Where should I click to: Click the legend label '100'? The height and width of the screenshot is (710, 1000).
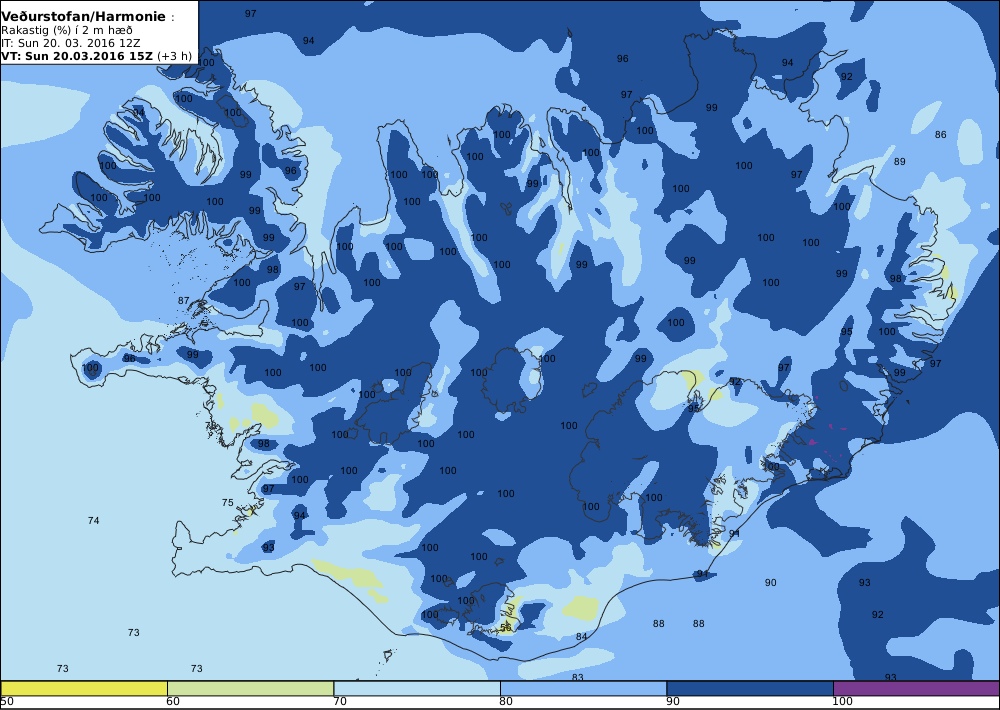(842, 702)
